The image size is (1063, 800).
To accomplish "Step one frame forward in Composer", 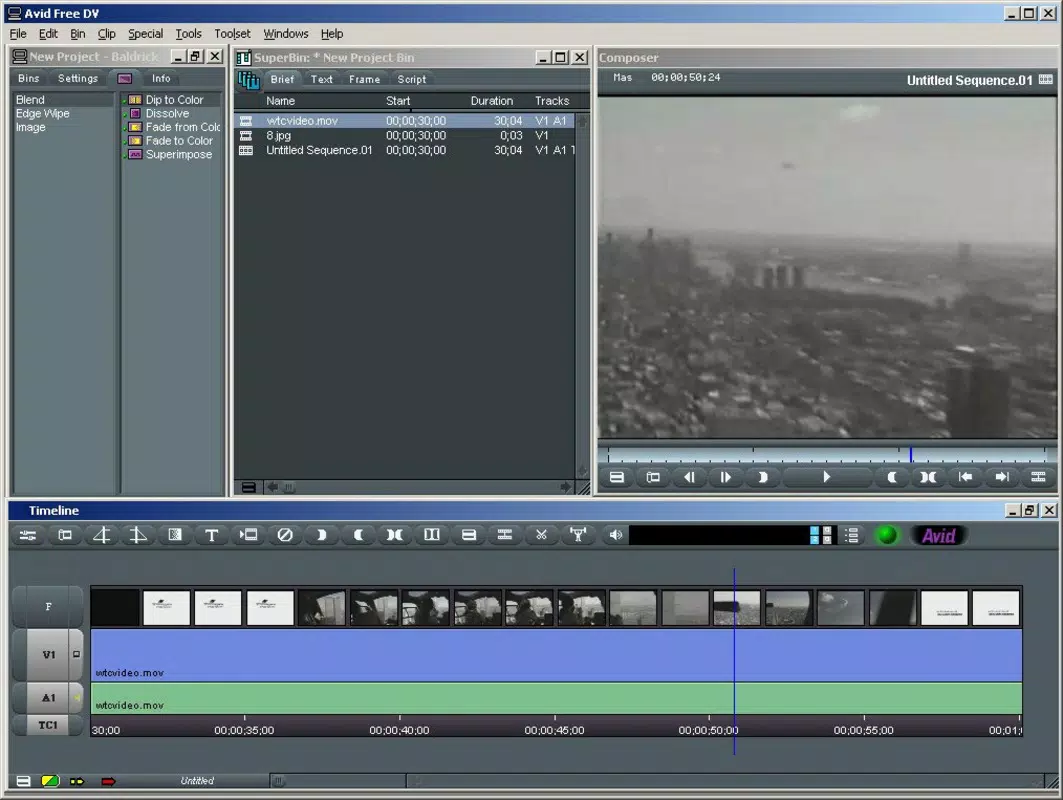I will [725, 477].
